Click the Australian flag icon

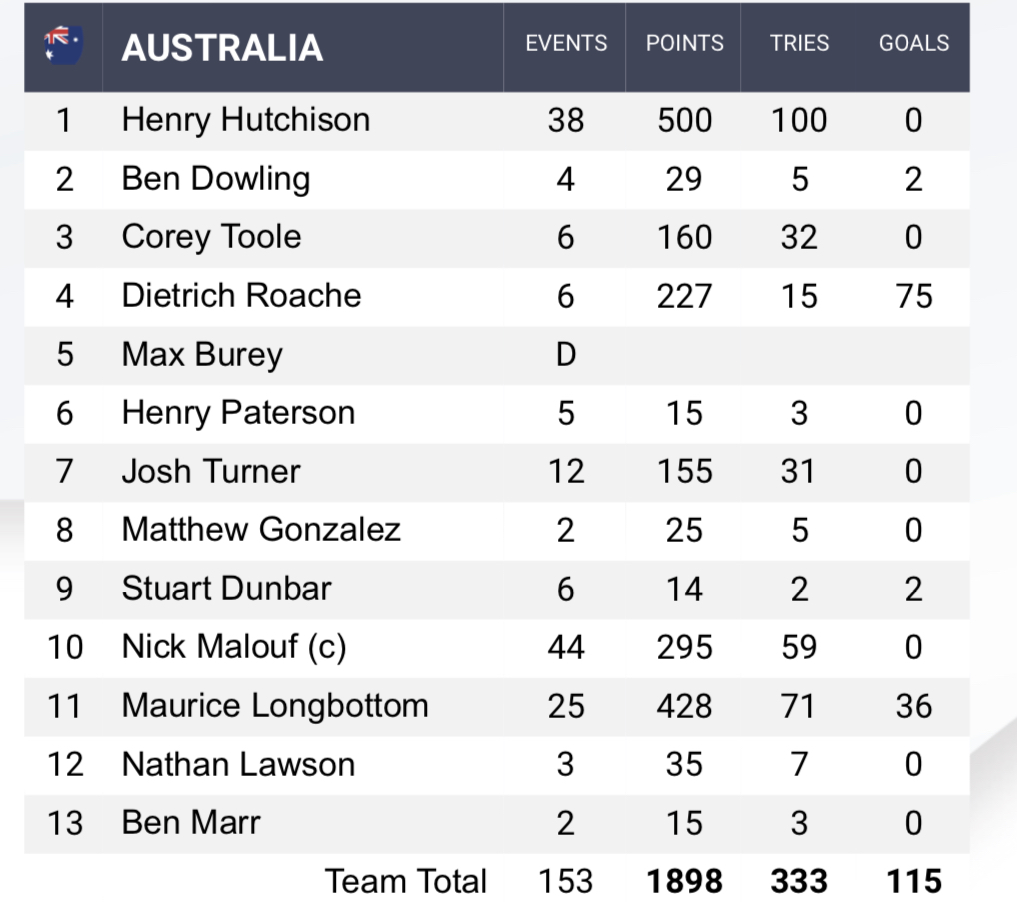(63, 46)
